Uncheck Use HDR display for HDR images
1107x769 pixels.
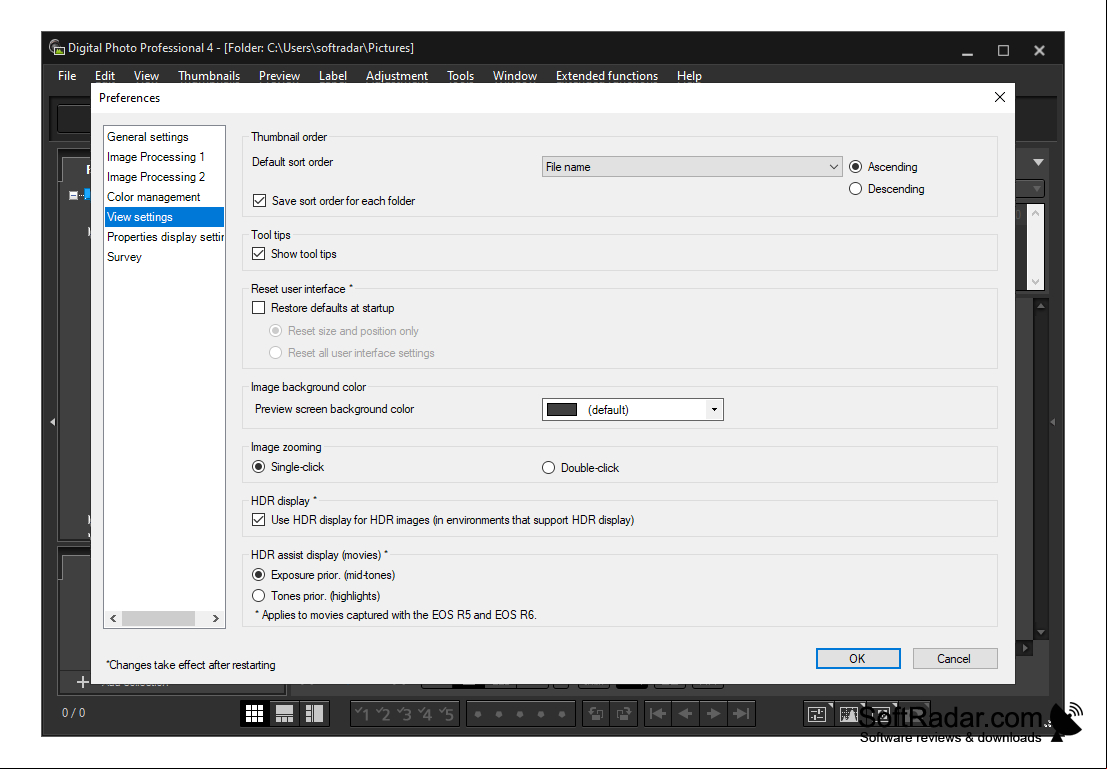pyautogui.click(x=259, y=520)
